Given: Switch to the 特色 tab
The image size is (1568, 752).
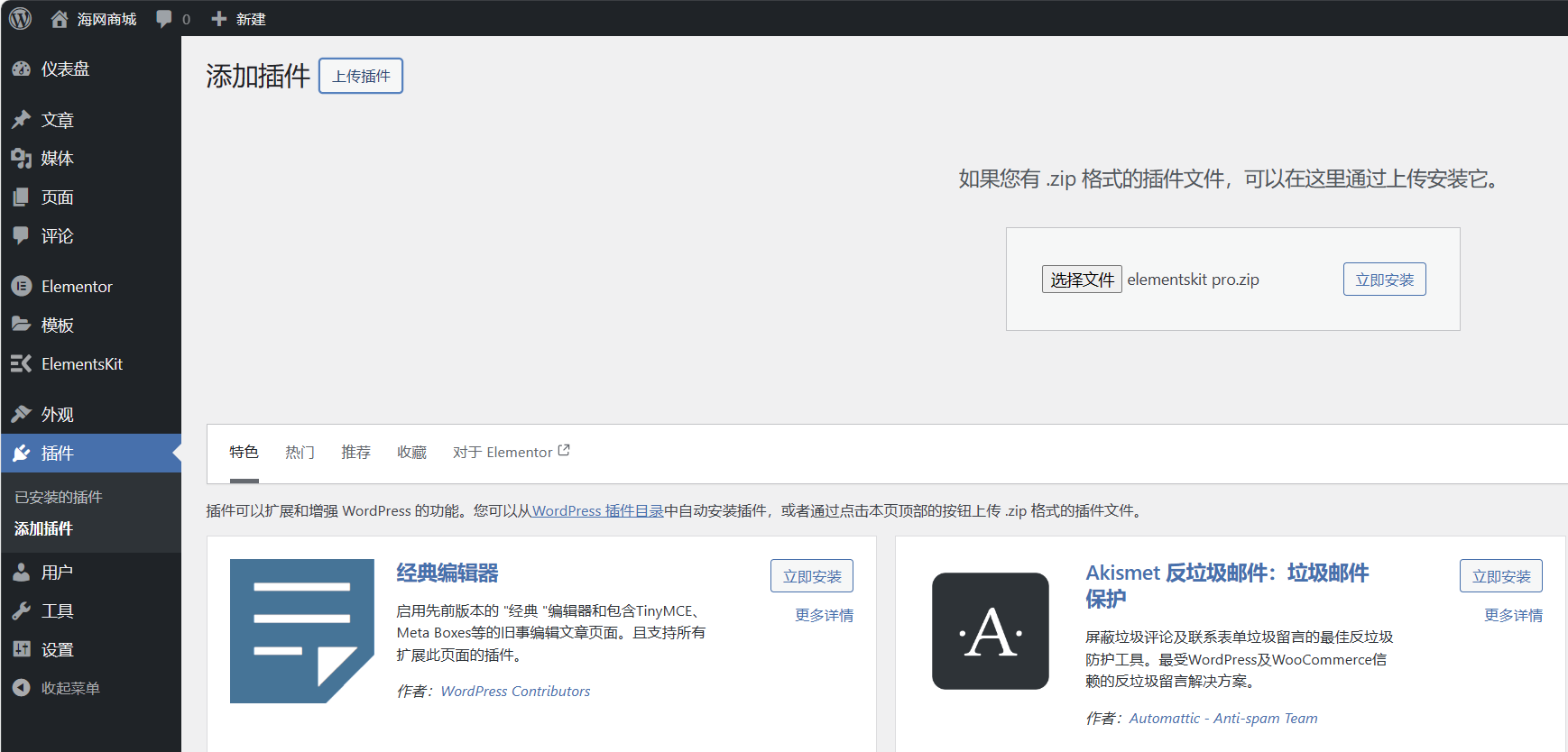Looking at the screenshot, I should click(x=244, y=452).
